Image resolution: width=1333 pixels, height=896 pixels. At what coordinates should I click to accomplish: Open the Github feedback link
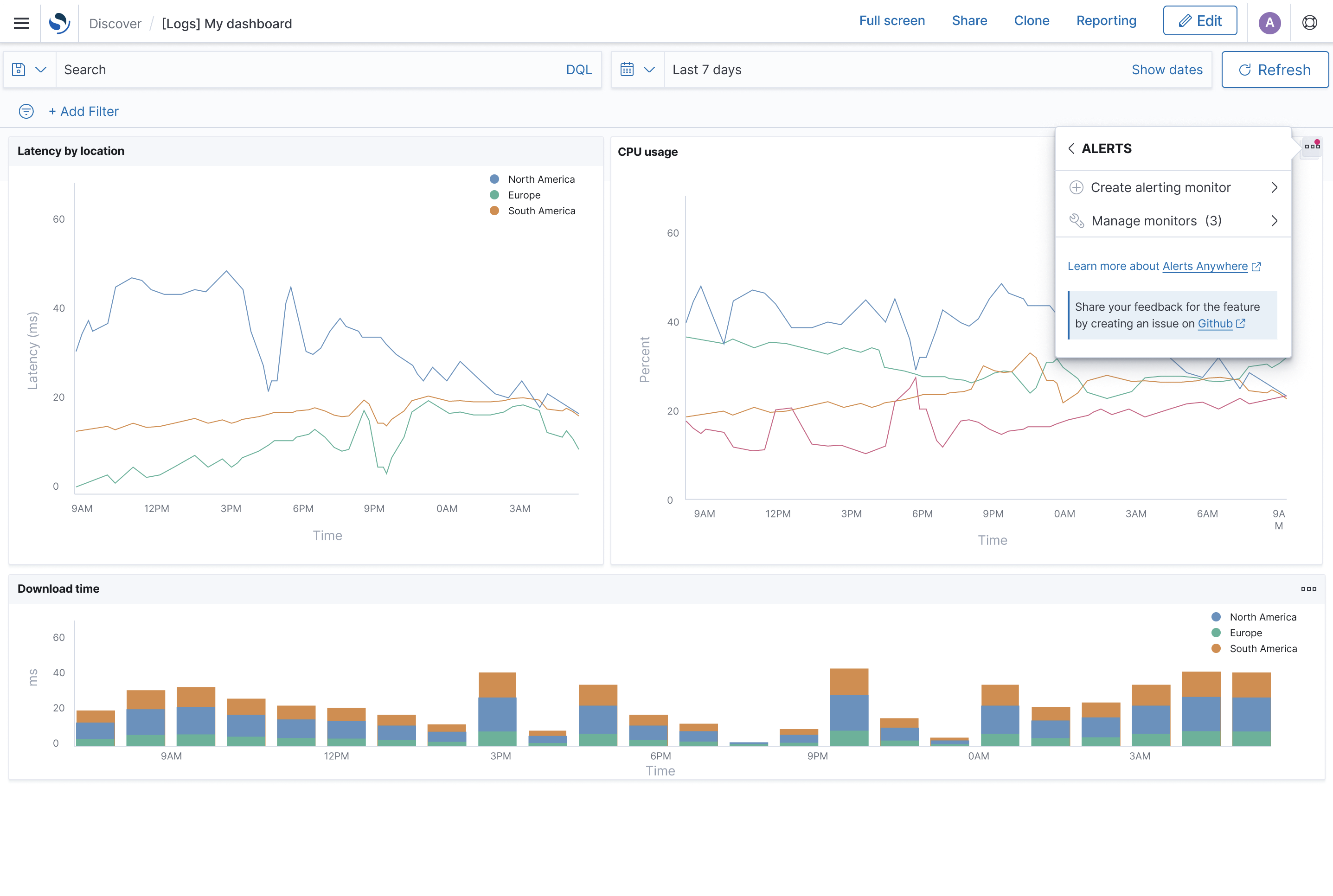coord(1215,323)
